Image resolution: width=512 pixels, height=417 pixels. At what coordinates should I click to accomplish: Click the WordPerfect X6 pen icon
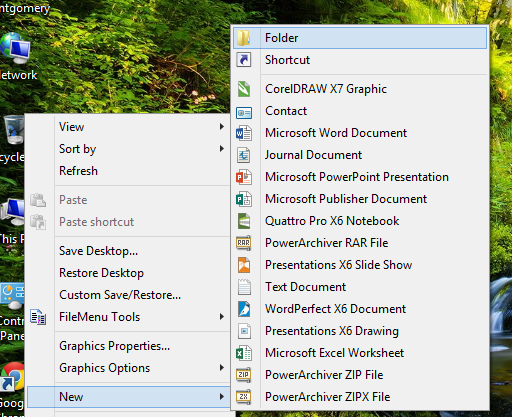pyautogui.click(x=244, y=309)
